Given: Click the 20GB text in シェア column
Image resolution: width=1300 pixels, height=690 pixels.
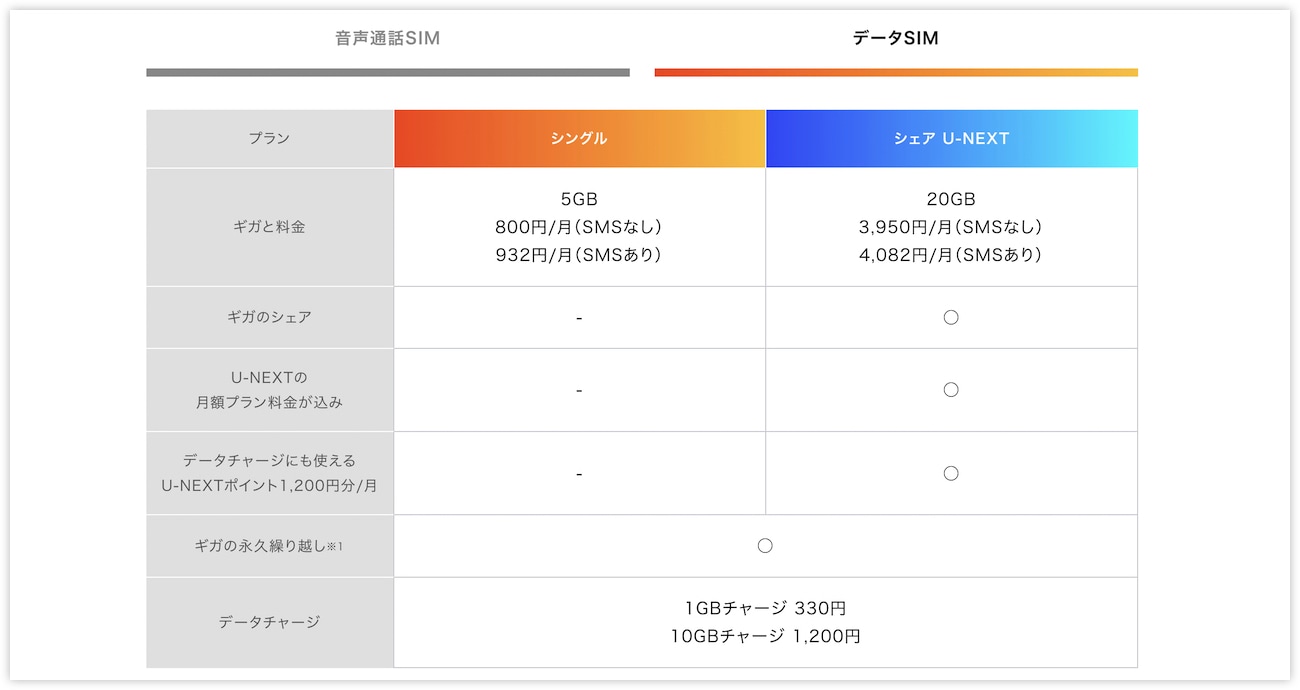Looking at the screenshot, I should pyautogui.click(x=951, y=199).
